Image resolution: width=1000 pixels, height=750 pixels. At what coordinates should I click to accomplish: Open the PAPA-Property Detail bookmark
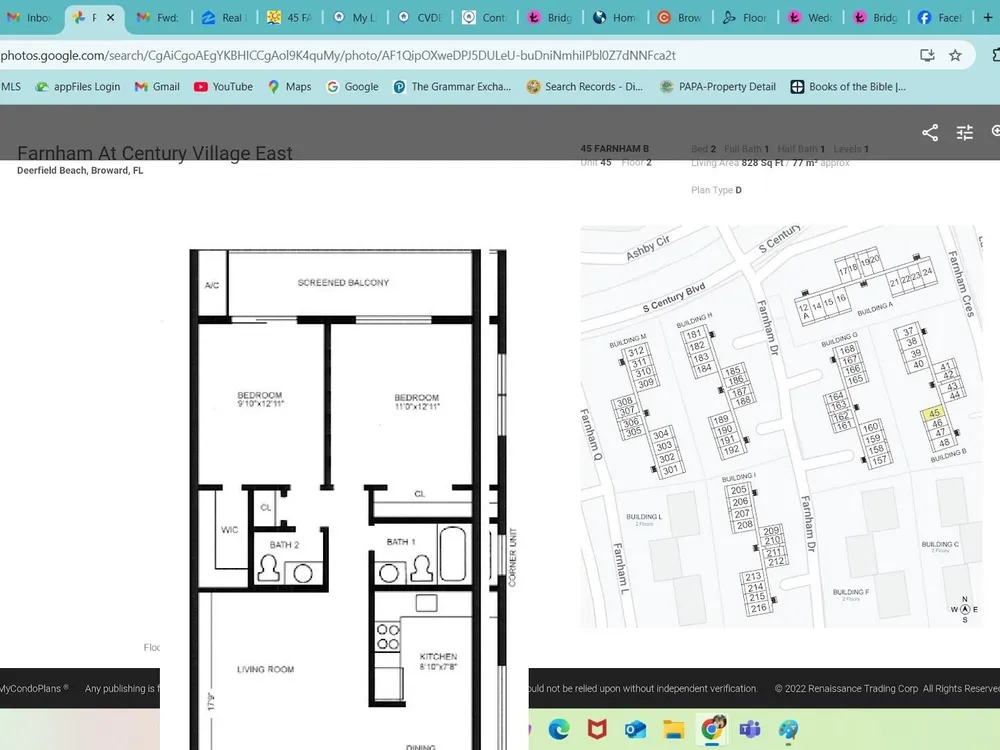pyautogui.click(x=718, y=87)
